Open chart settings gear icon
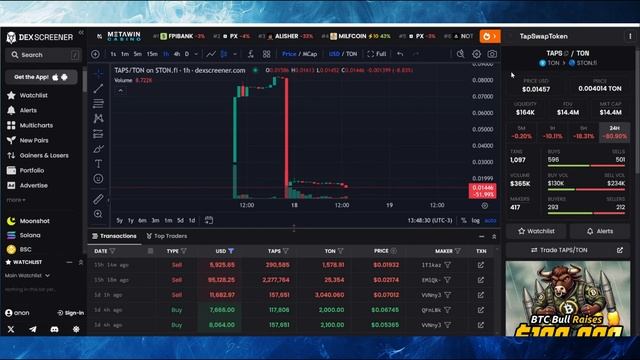Screen dimensions: 640x360 [x=476, y=54]
